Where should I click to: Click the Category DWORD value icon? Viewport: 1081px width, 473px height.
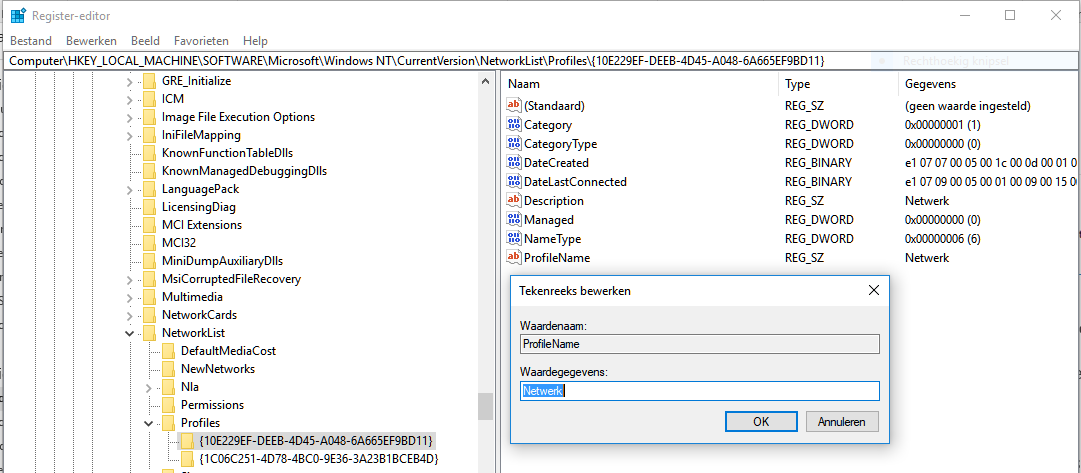tap(515, 125)
